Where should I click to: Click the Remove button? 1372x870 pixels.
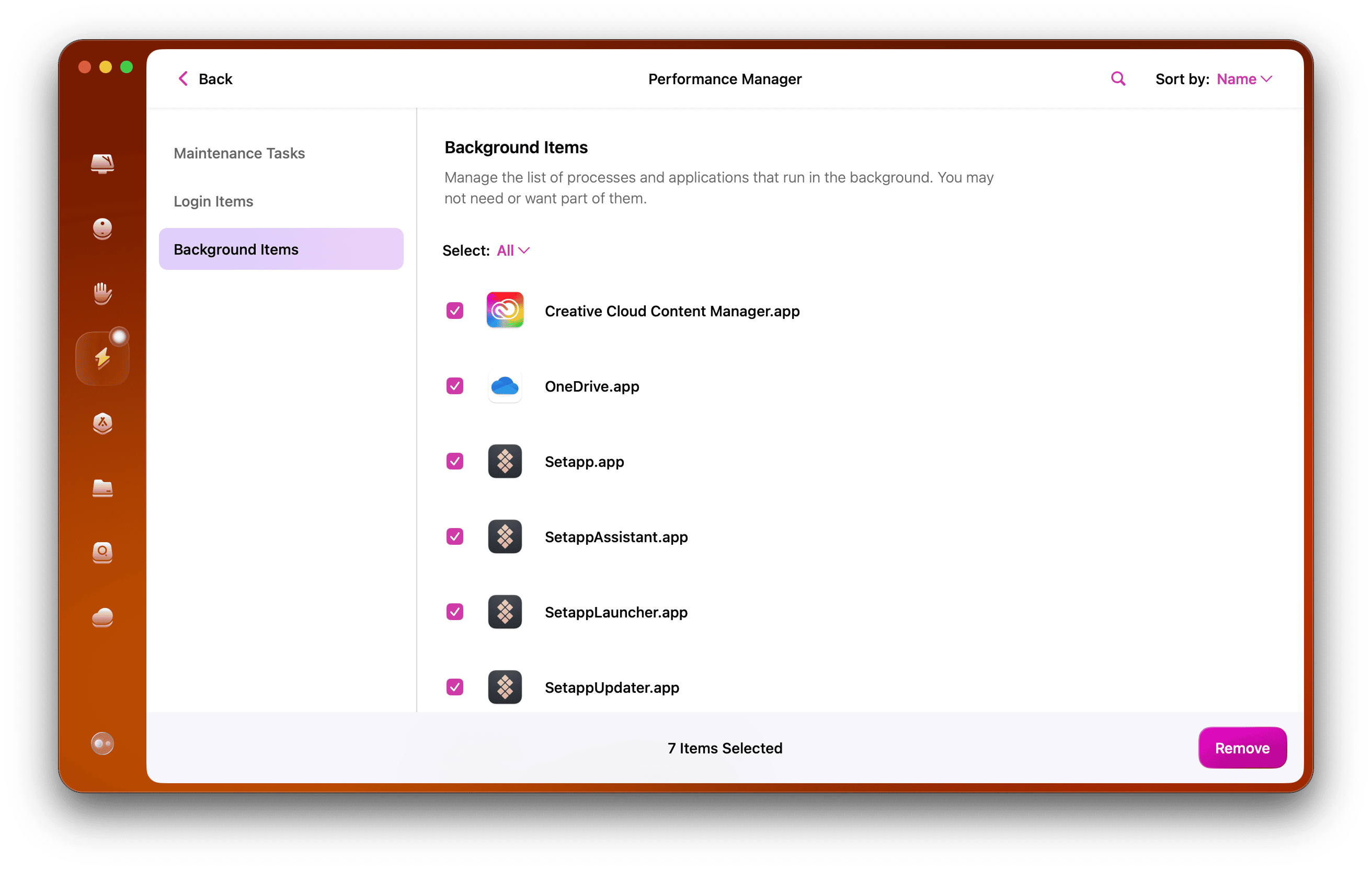point(1242,748)
